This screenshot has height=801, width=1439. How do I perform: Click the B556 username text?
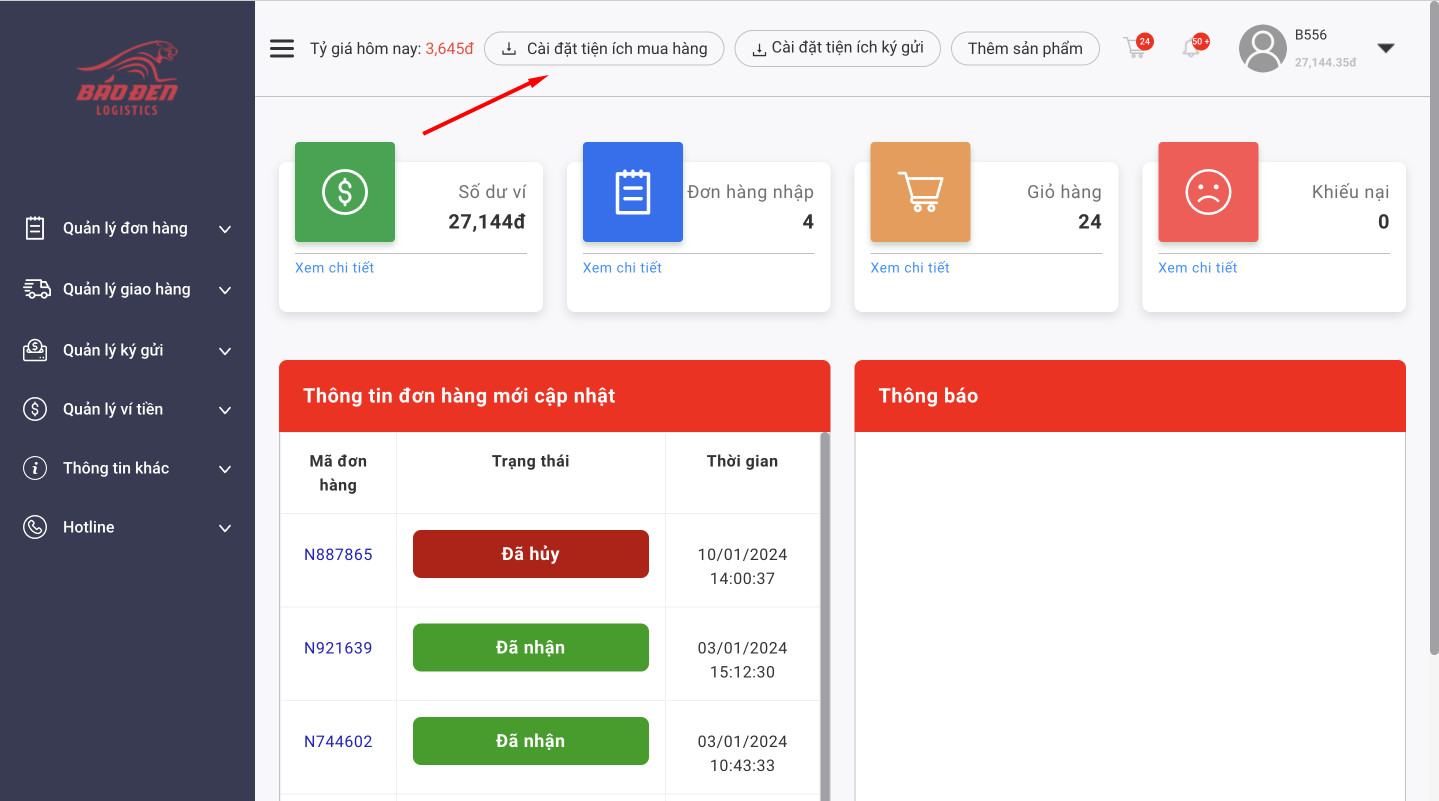point(1311,35)
